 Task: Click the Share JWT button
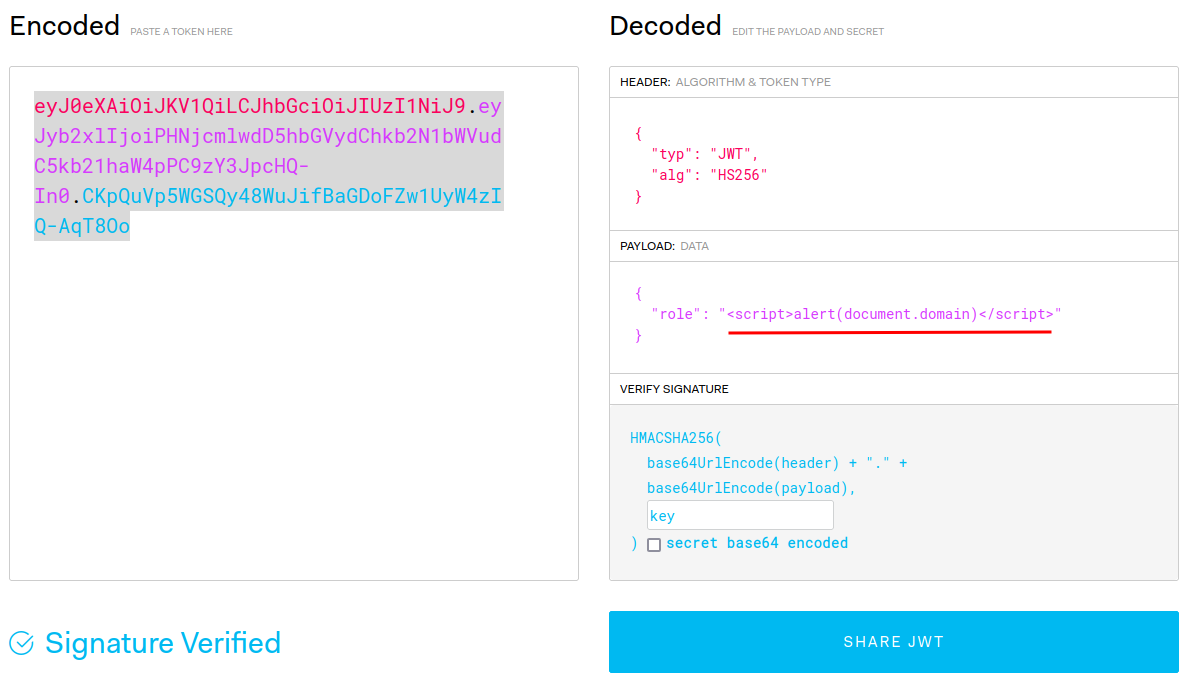point(893,641)
